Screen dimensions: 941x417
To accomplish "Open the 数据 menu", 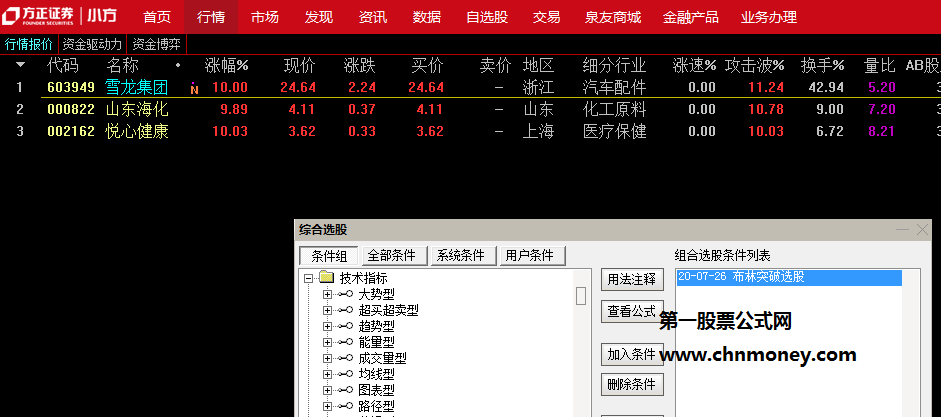I will click(x=427, y=17).
